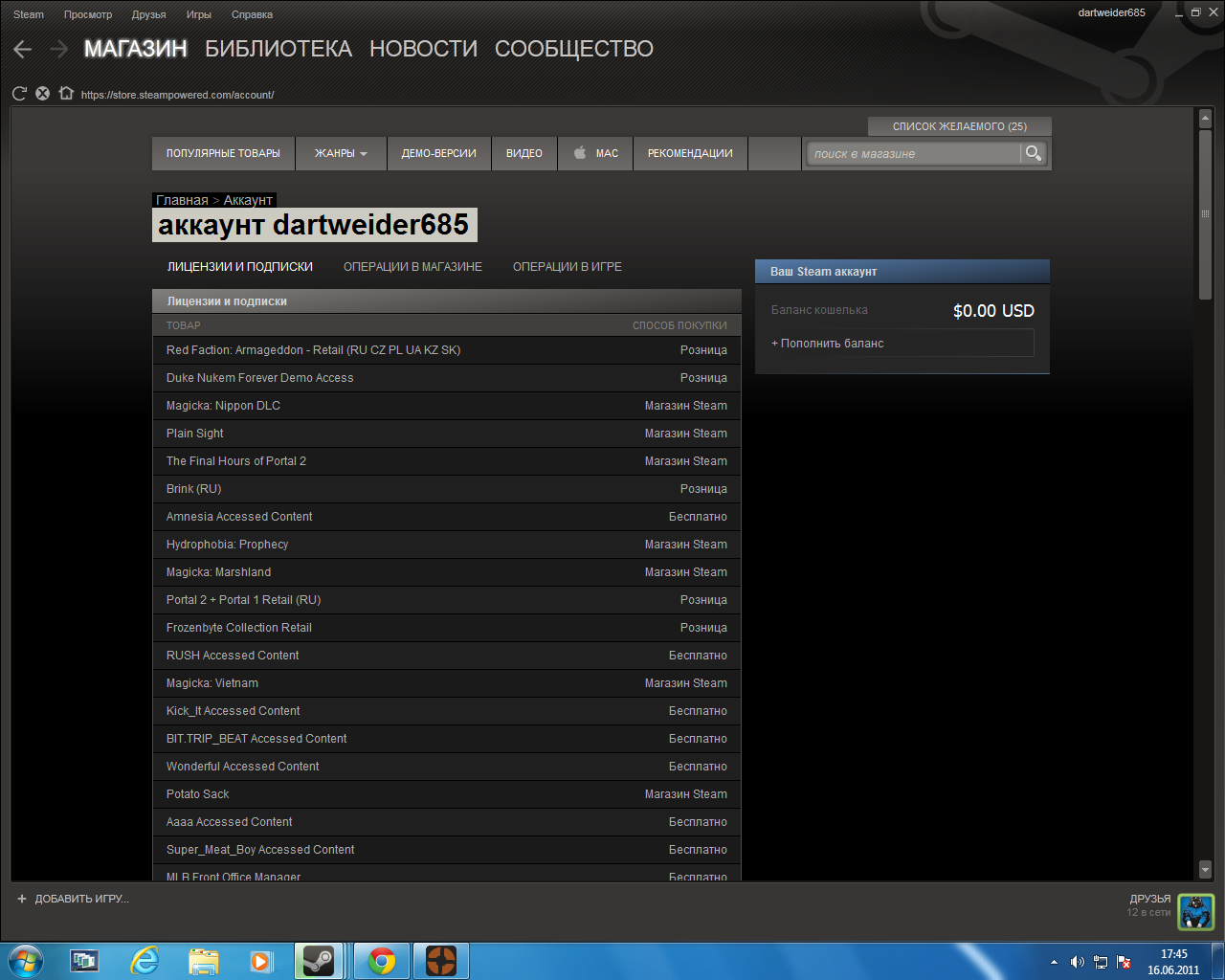Click the Главная breadcrumb link
The image size is (1225, 980).
(x=182, y=200)
